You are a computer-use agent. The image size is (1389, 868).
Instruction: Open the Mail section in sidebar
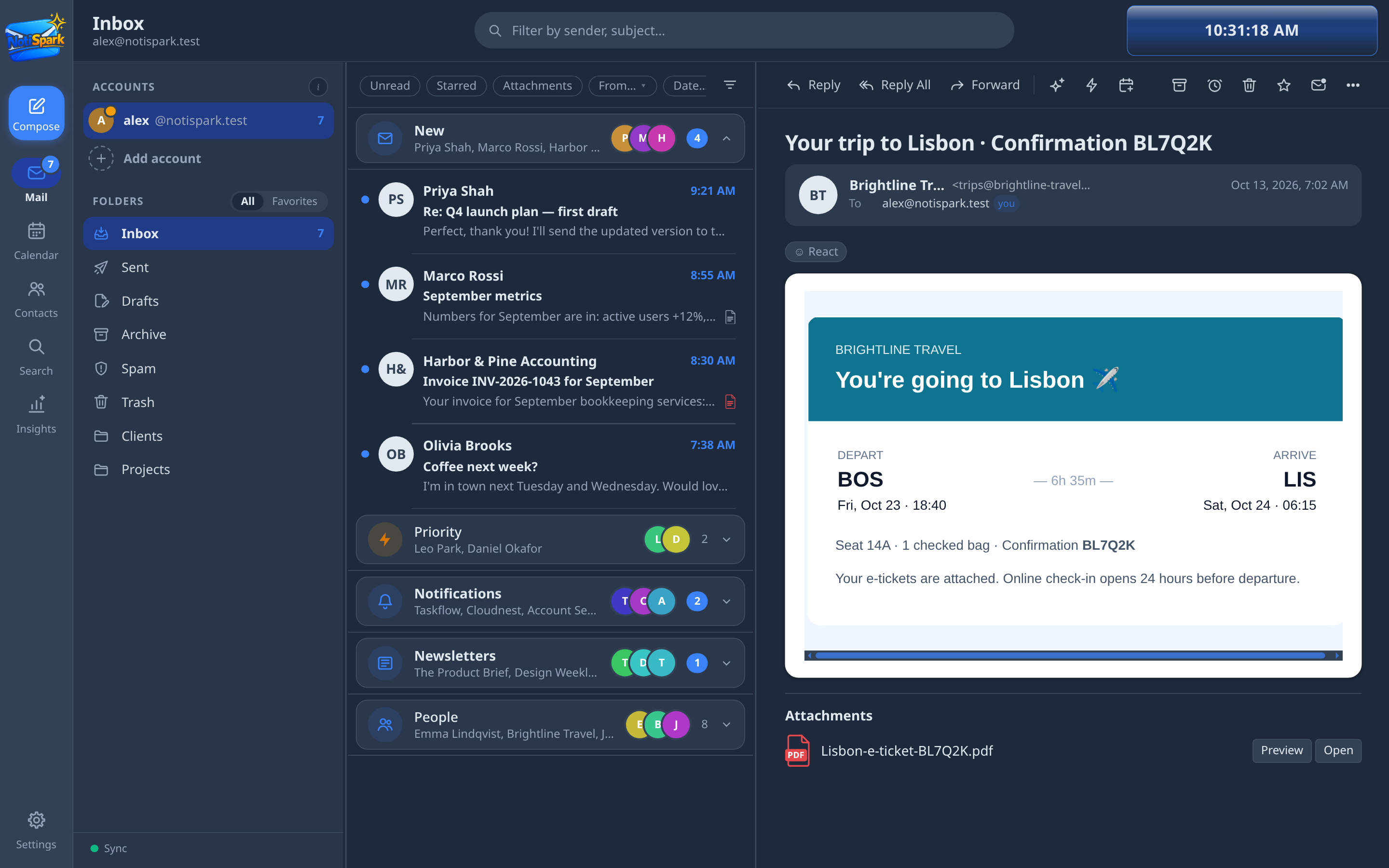pyautogui.click(x=36, y=180)
